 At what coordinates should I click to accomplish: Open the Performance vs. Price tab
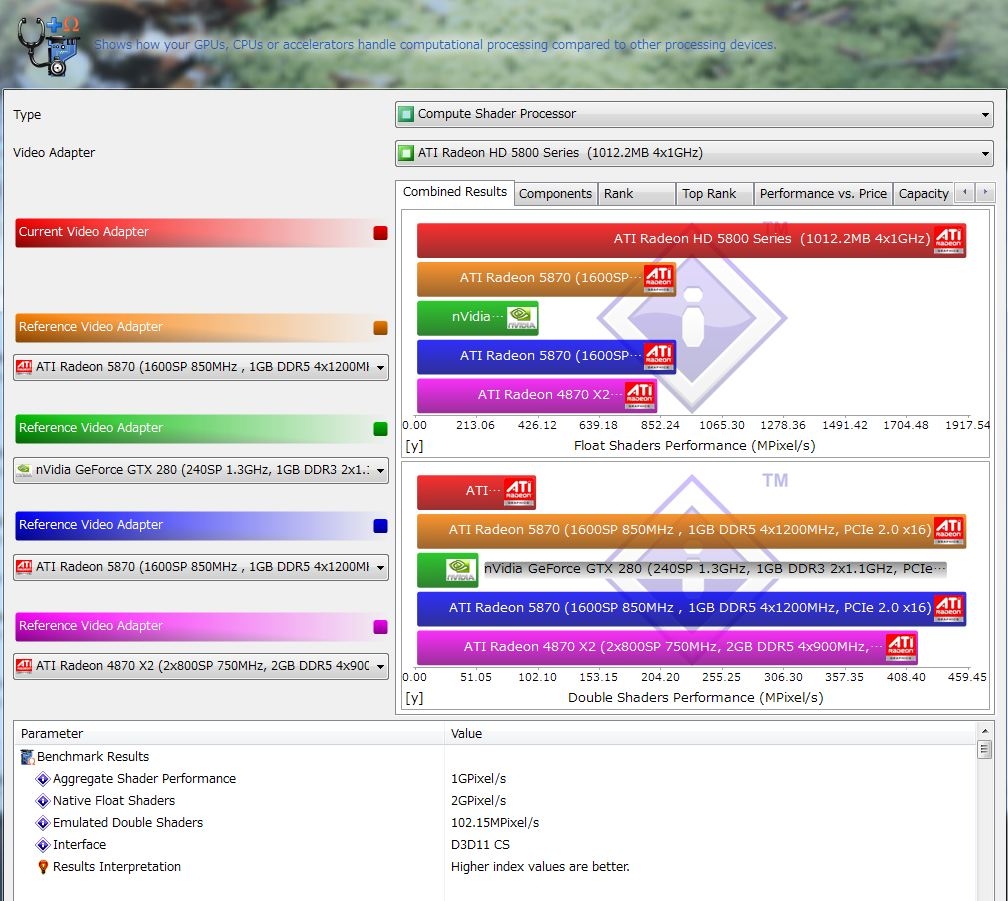point(823,194)
